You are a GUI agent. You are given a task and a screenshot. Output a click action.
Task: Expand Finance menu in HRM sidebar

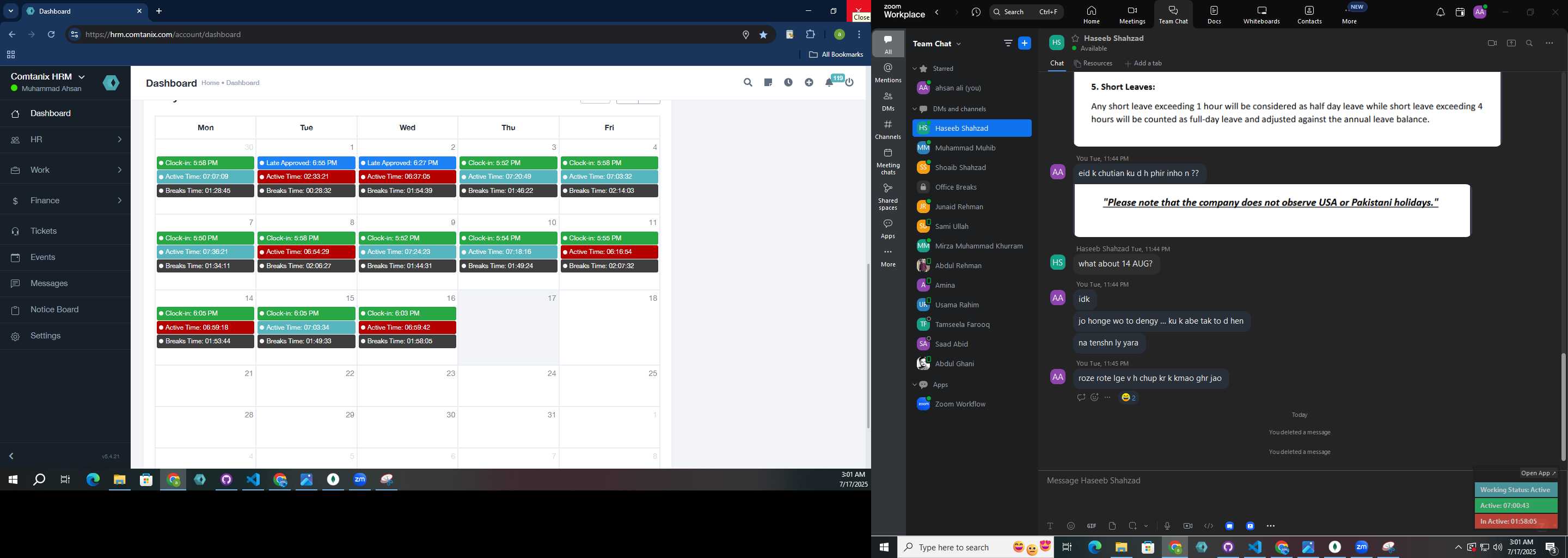65,201
